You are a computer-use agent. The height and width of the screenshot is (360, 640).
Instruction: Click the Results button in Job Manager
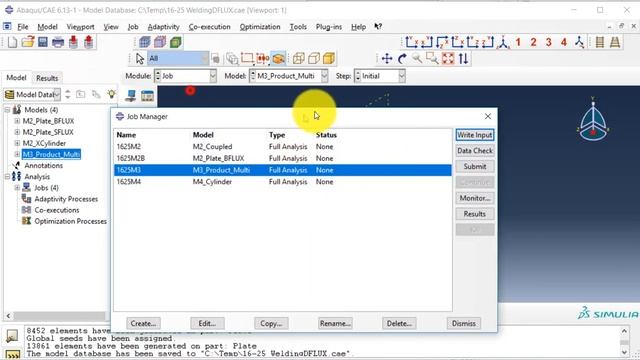(x=475, y=214)
